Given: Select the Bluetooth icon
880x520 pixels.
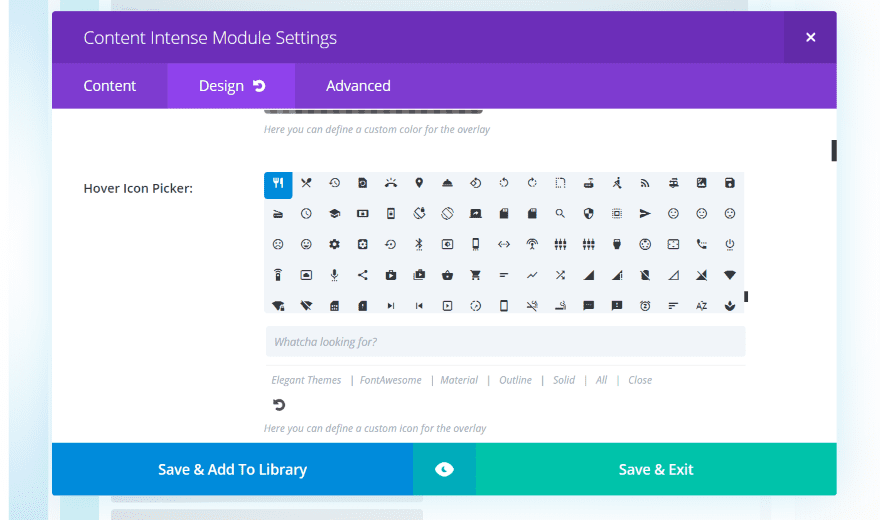Looking at the screenshot, I should (419, 244).
